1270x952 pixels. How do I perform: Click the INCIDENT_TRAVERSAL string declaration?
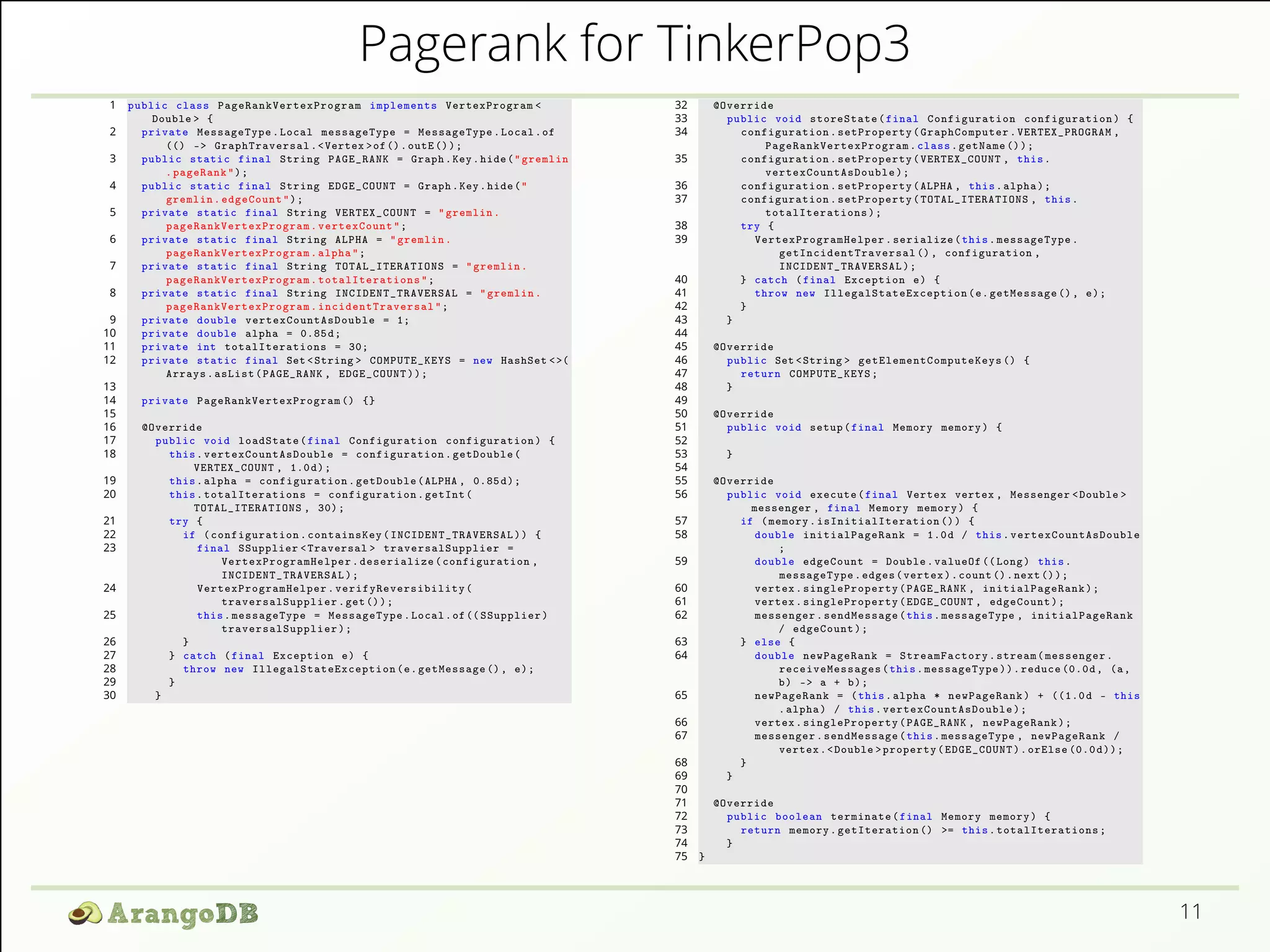click(x=340, y=300)
